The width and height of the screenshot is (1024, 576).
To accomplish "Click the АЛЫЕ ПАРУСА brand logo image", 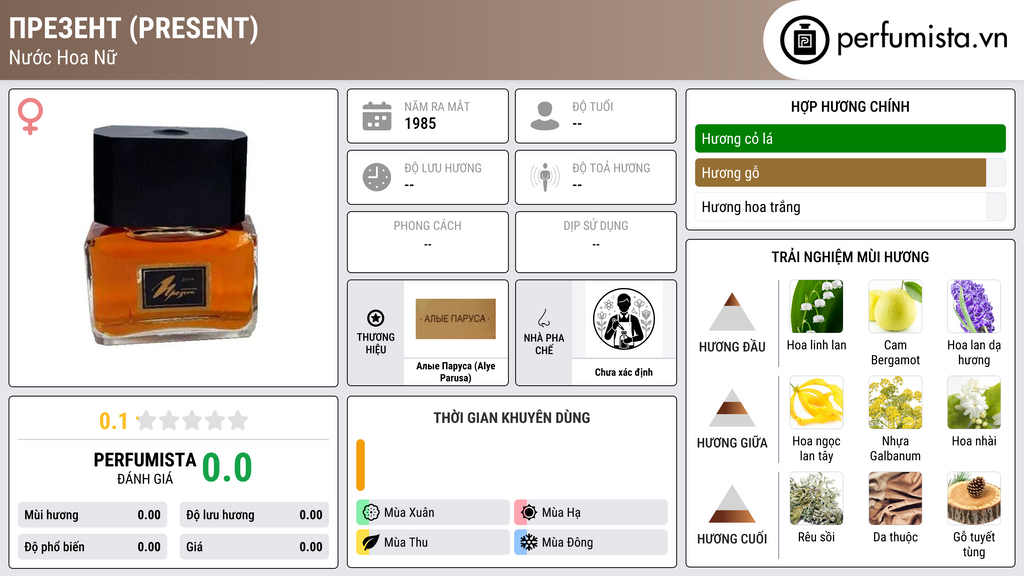I will [455, 319].
